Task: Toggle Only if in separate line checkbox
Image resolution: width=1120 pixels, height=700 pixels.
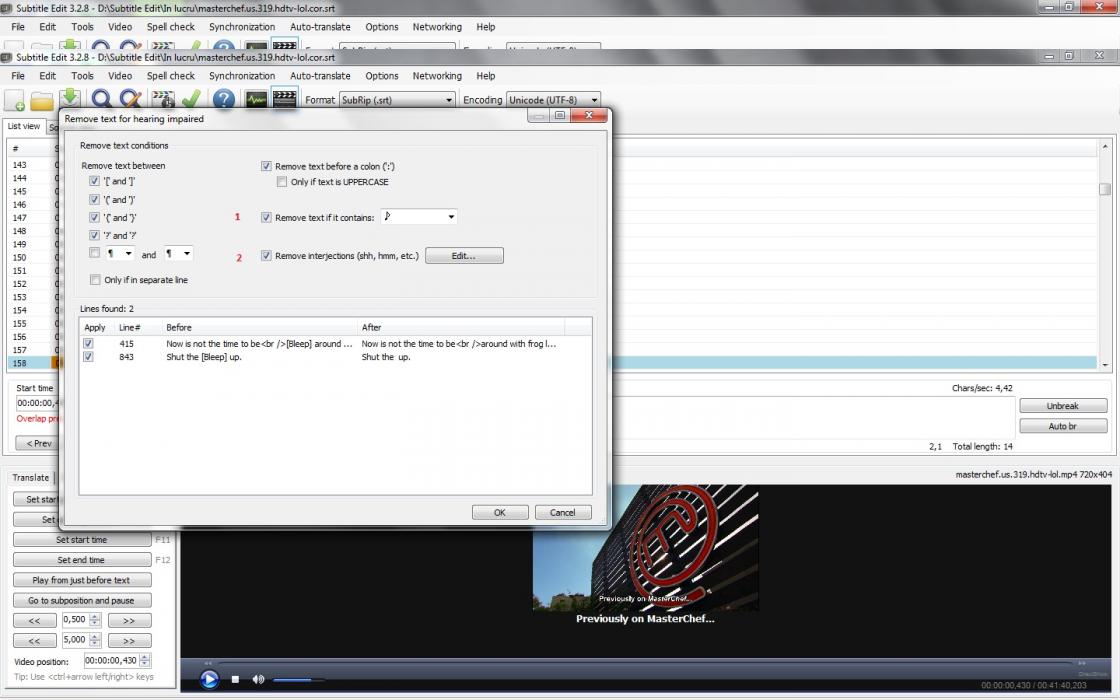Action: pyautogui.click(x=96, y=280)
